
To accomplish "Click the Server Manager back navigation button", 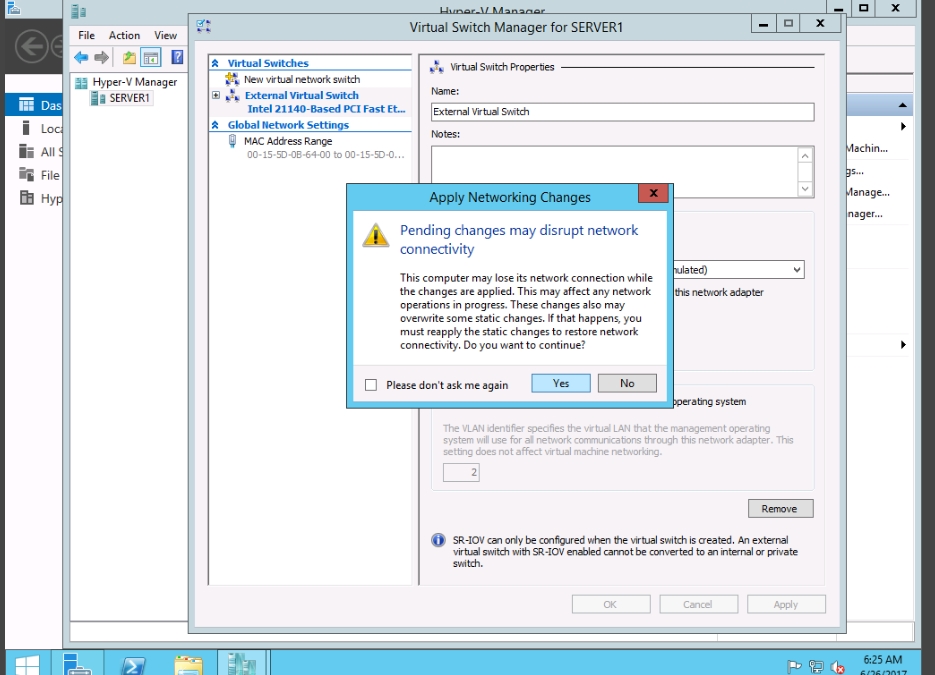I will (32, 47).
